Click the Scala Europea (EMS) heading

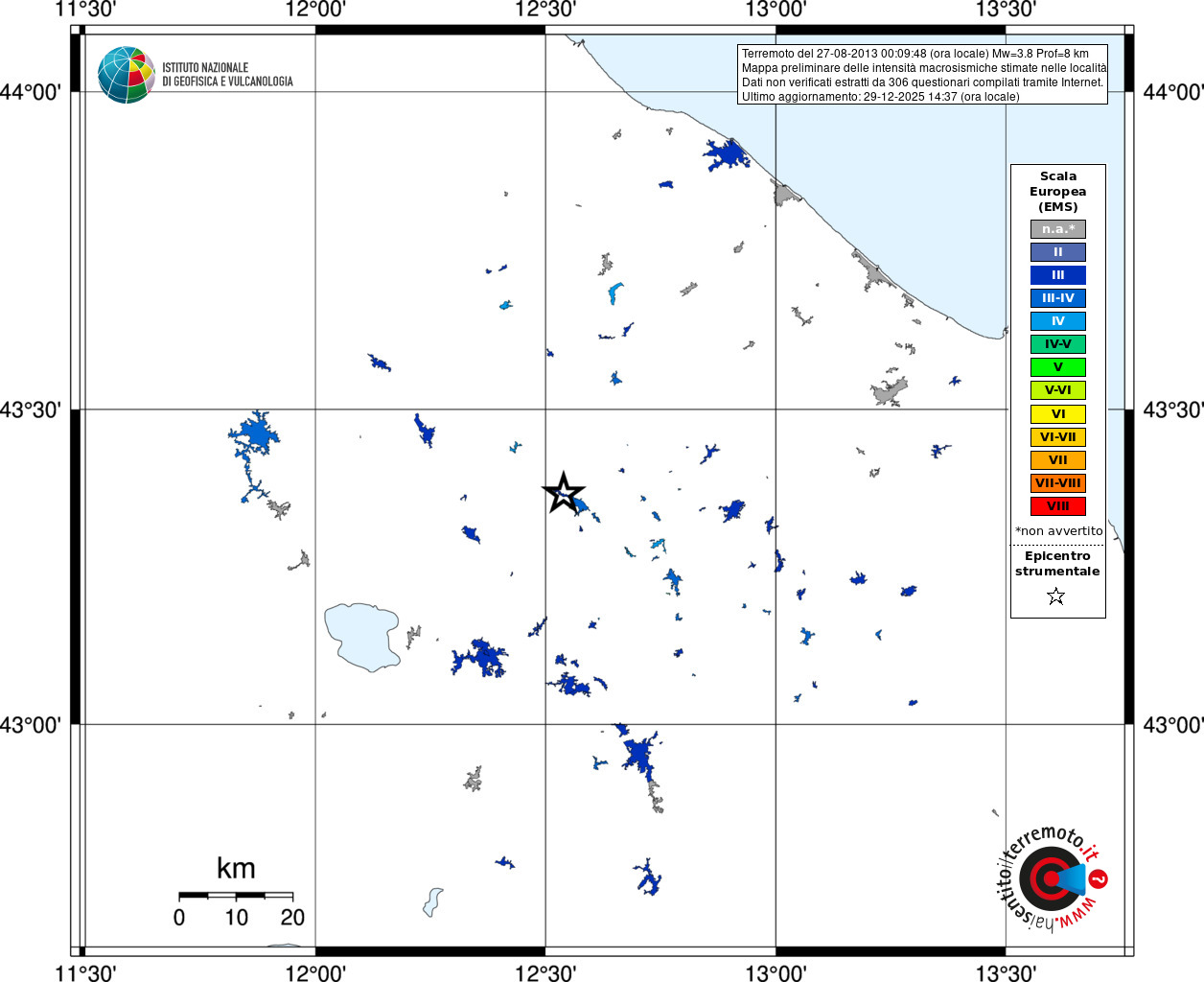(1058, 191)
